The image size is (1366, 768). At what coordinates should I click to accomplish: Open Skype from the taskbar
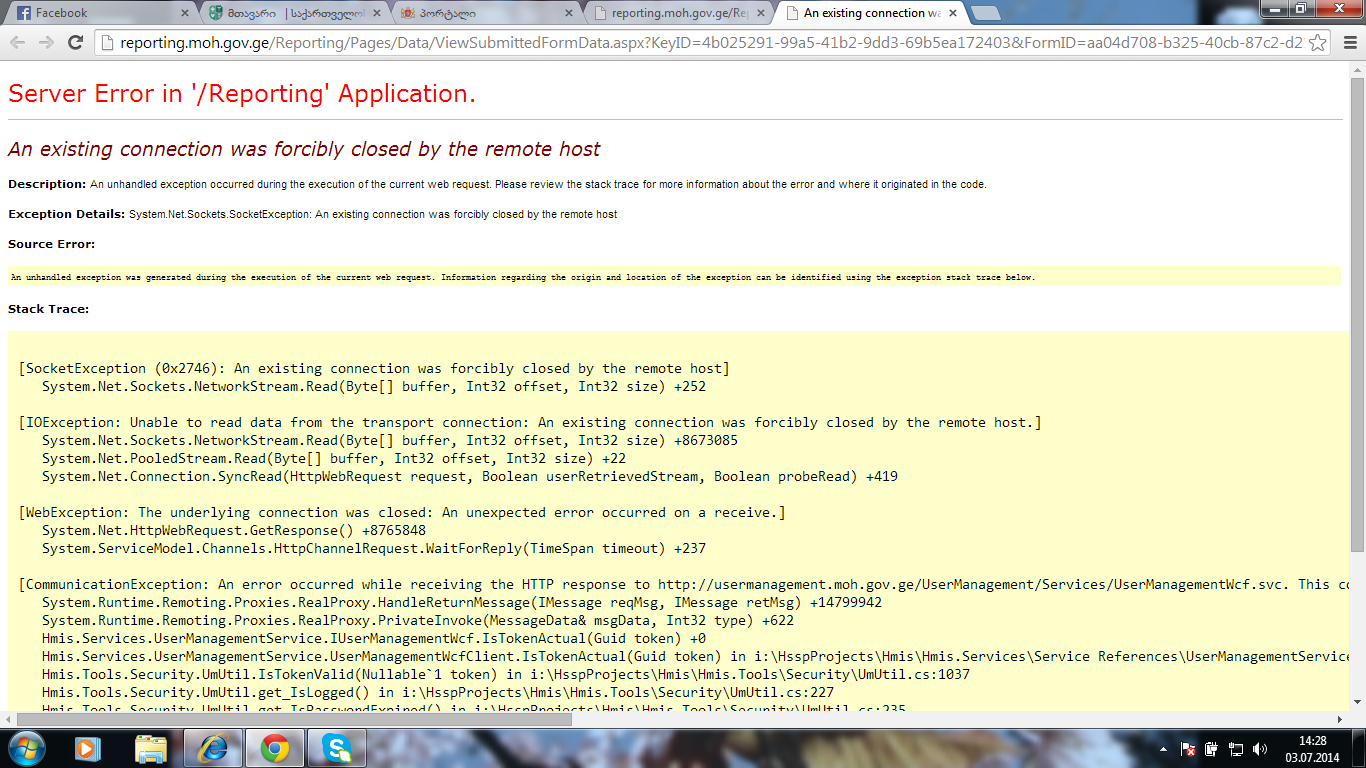click(x=337, y=748)
